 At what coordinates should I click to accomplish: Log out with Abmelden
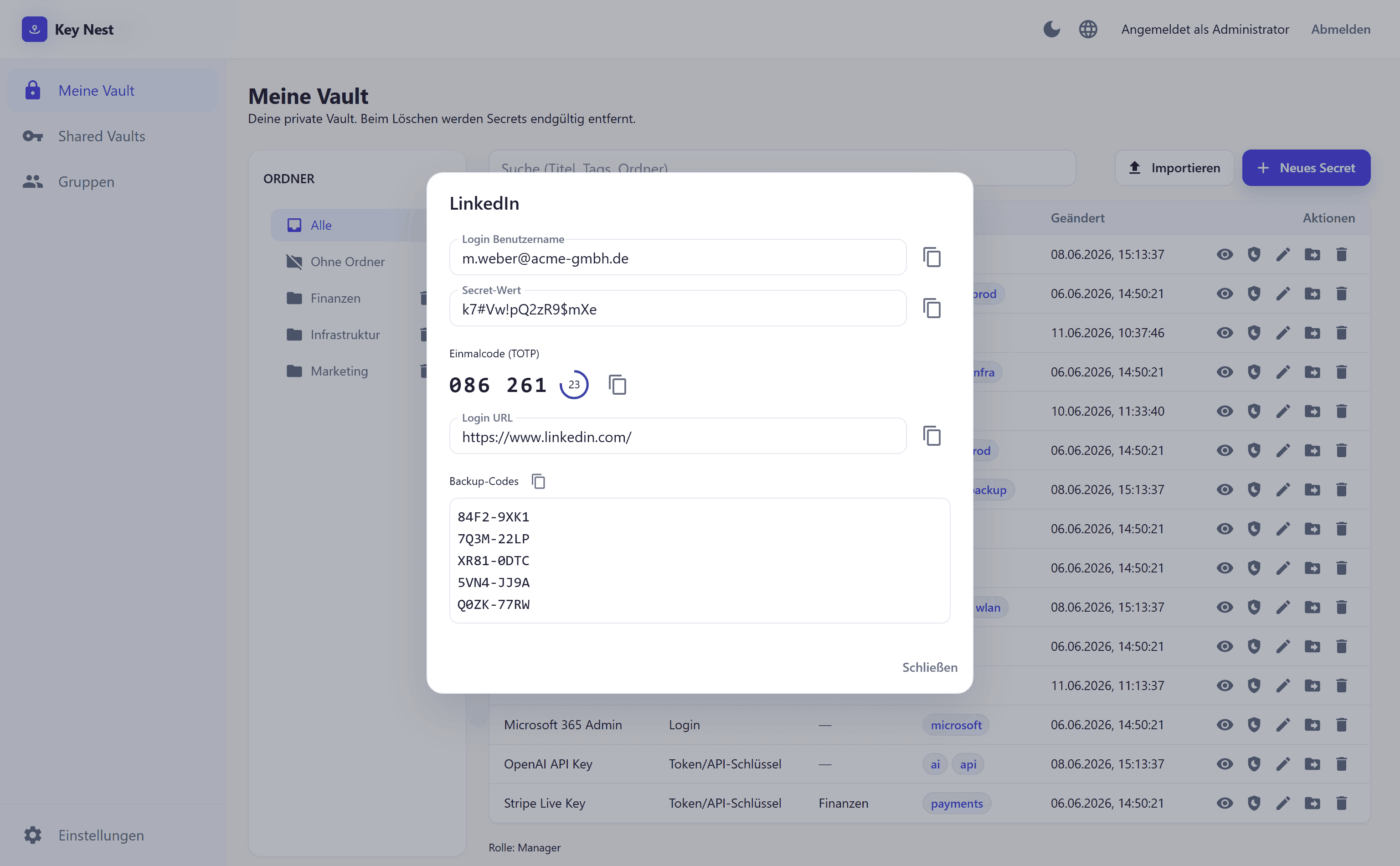click(1340, 29)
